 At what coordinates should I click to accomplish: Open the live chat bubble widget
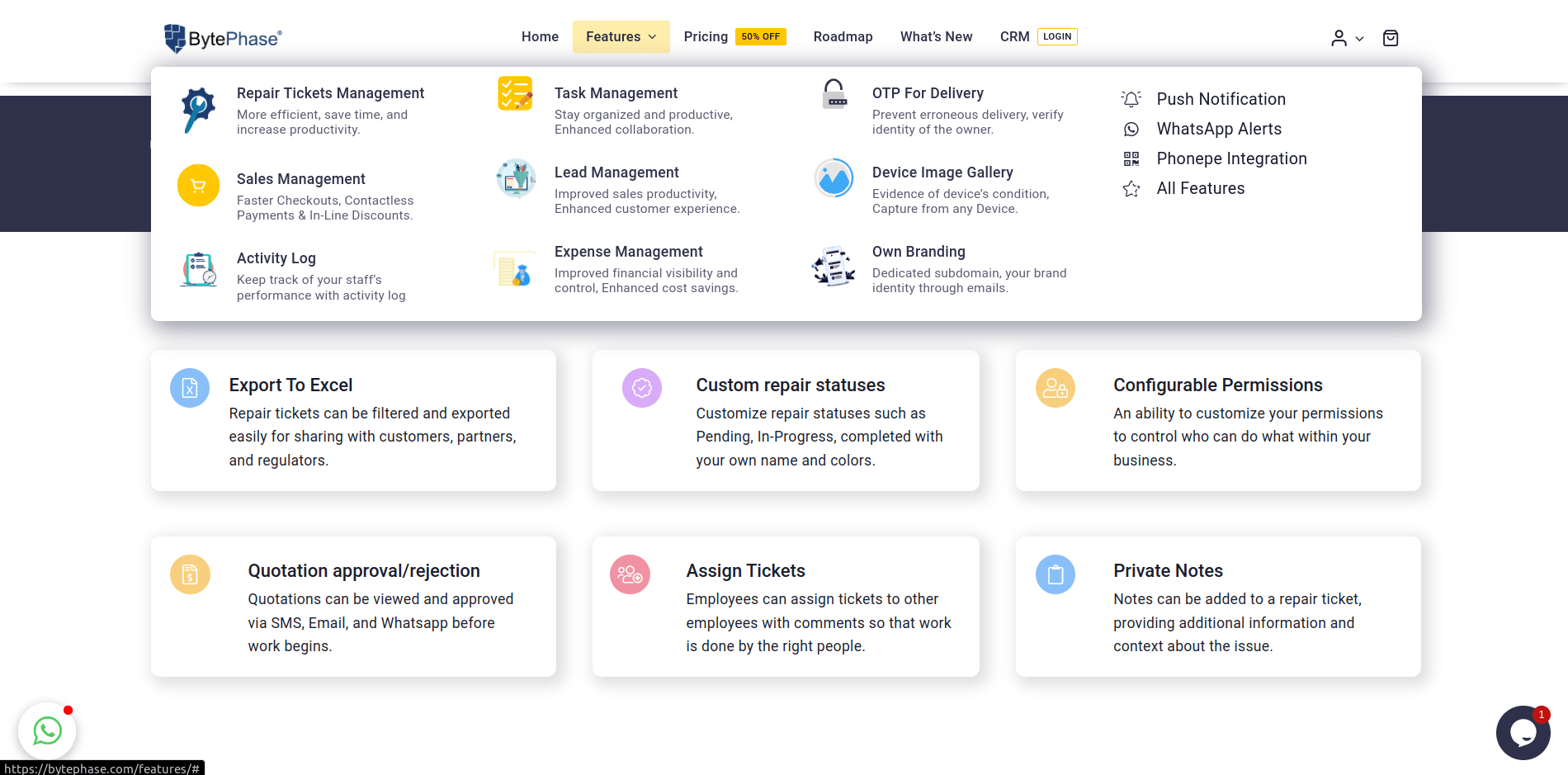pyautogui.click(x=1523, y=732)
